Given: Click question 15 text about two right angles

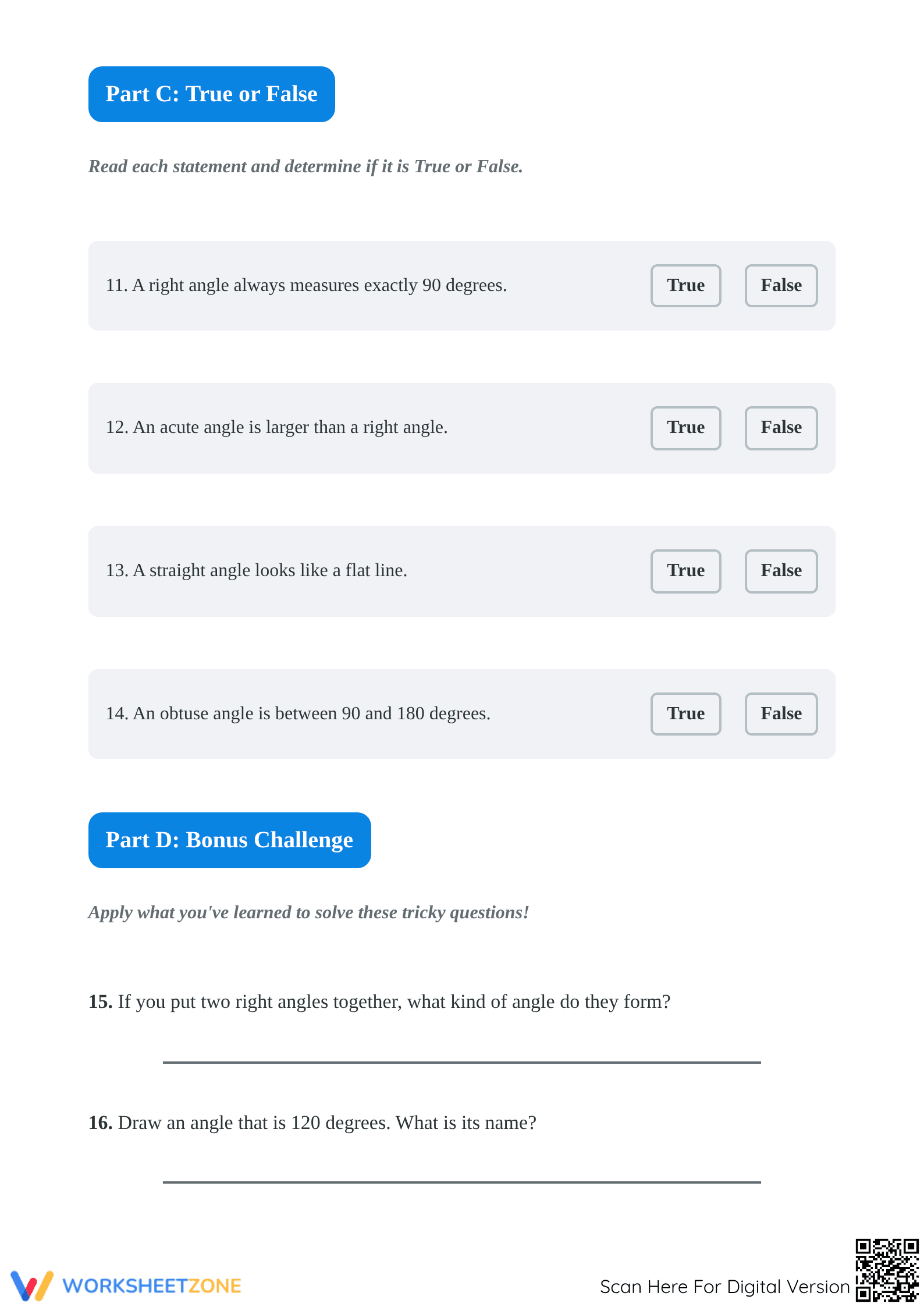Looking at the screenshot, I should tap(379, 1001).
